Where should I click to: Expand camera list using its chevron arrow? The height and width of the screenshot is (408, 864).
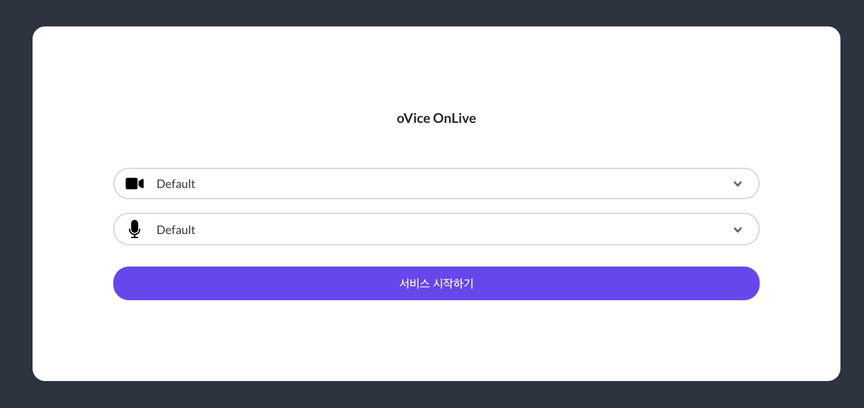click(x=738, y=184)
